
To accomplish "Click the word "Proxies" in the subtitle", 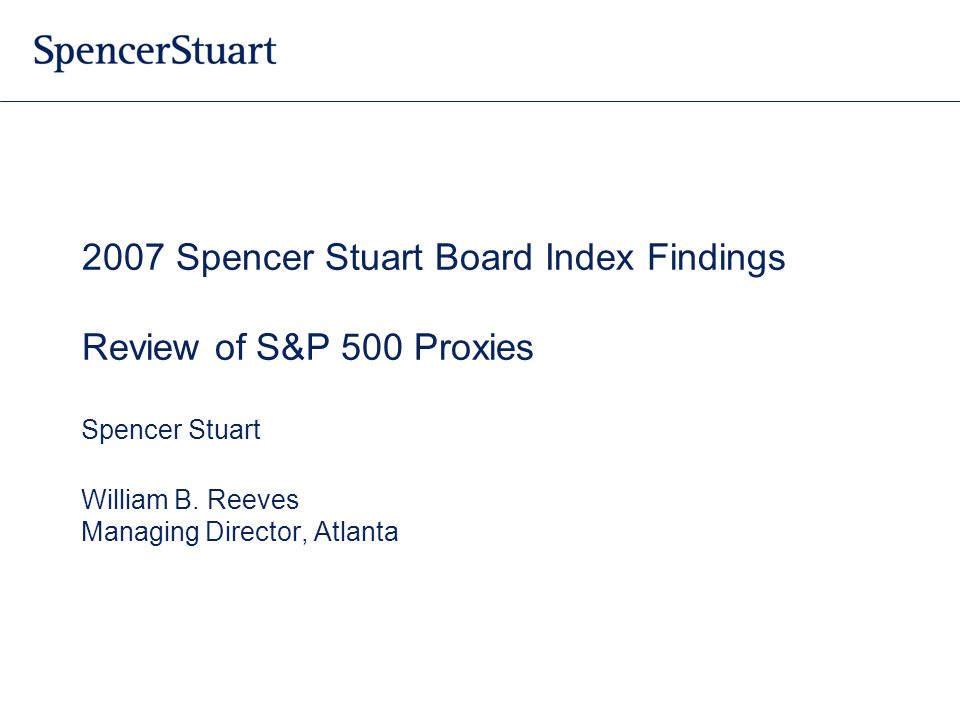I will tap(473, 348).
